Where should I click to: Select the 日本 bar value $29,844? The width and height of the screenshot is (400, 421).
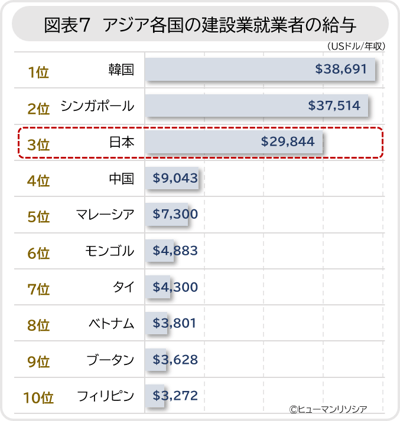click(288, 142)
